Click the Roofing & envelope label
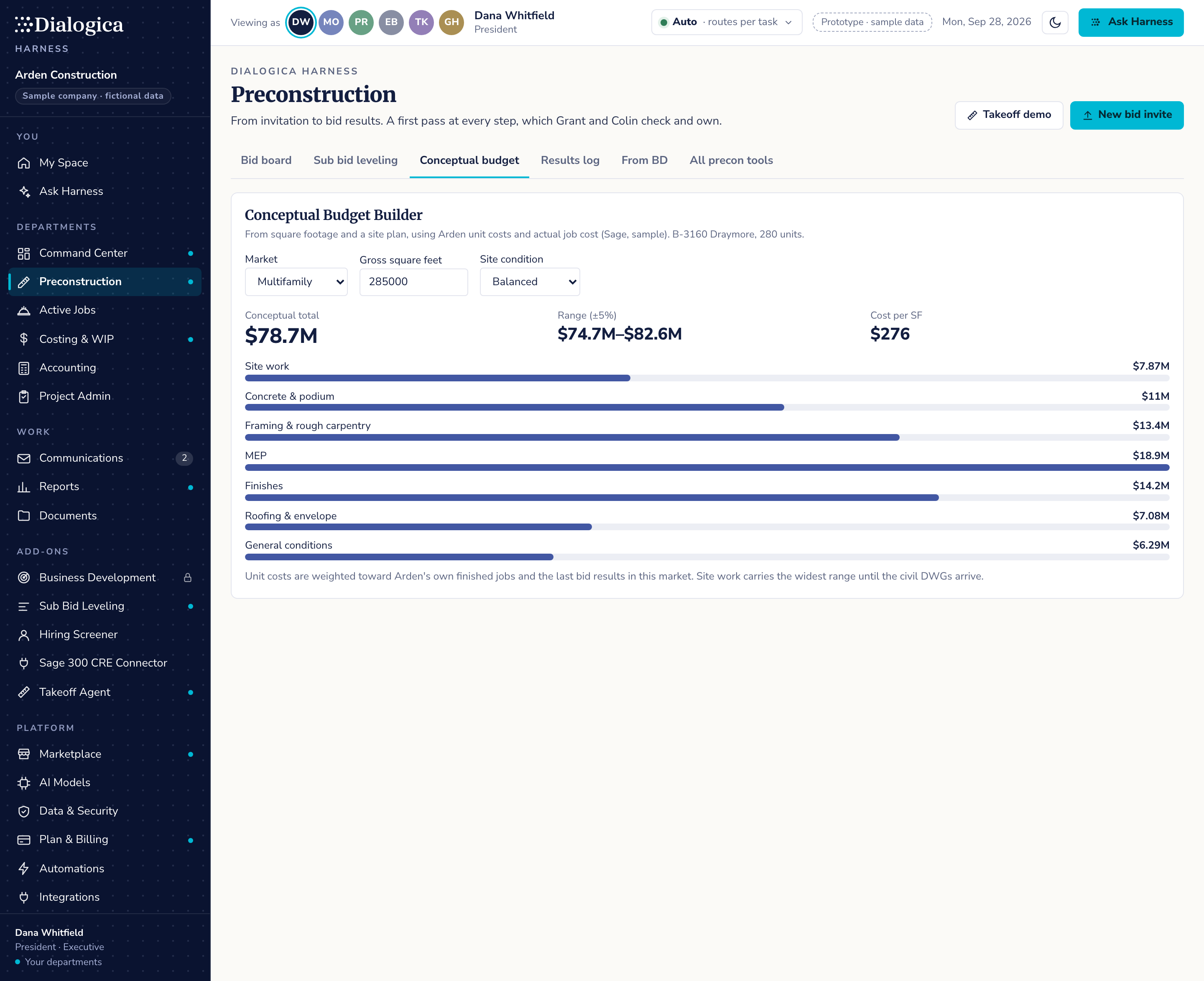 pos(291,516)
